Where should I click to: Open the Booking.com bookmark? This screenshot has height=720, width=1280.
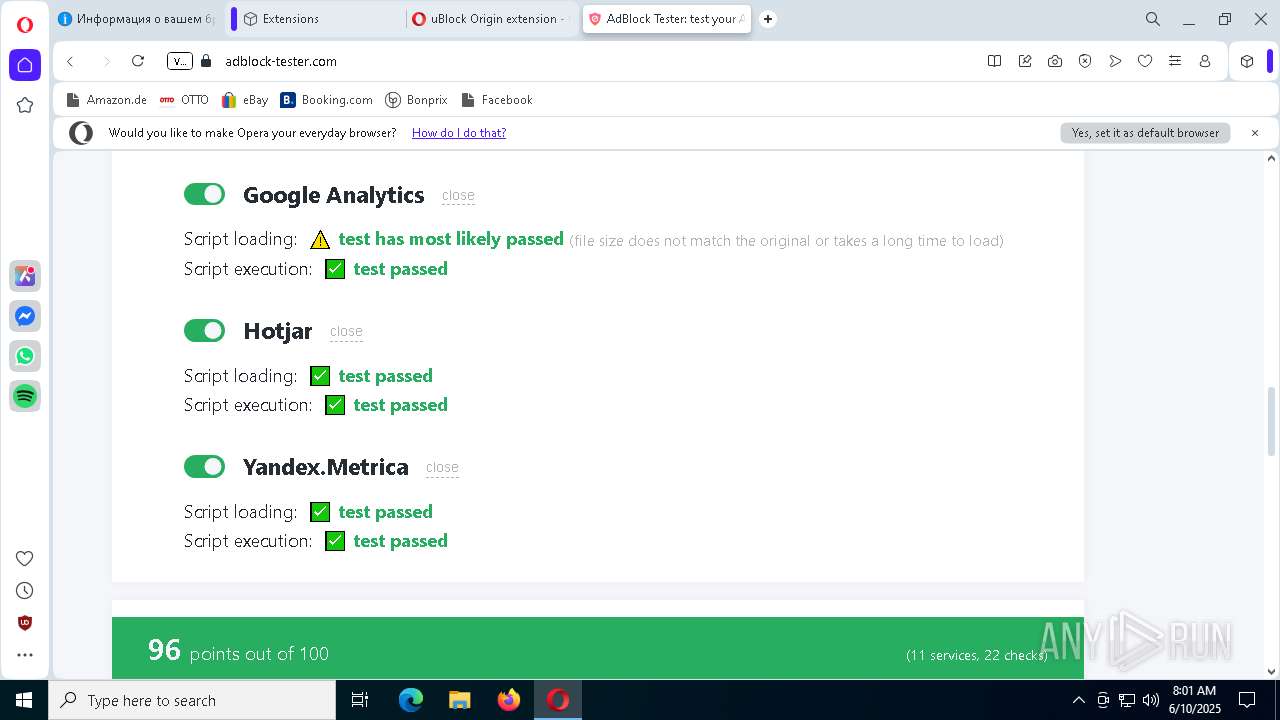[x=327, y=100]
